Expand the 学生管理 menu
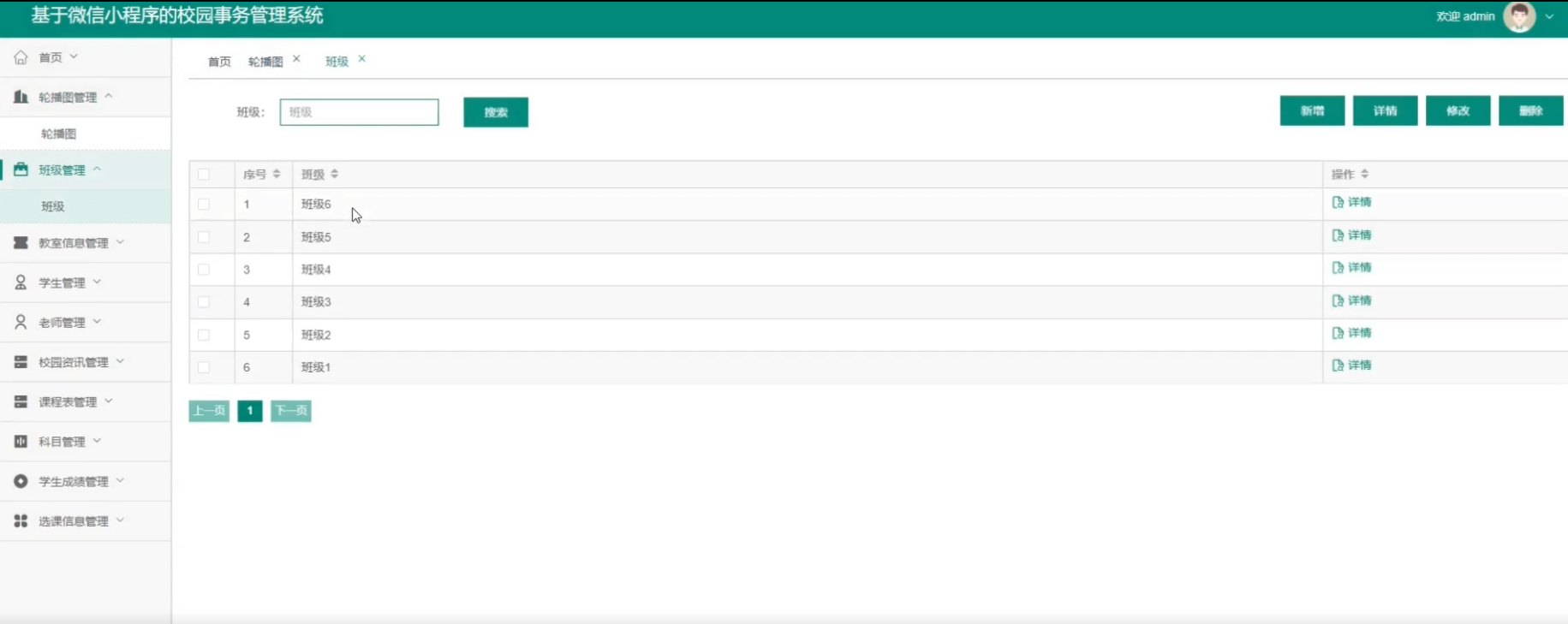 pos(97,282)
